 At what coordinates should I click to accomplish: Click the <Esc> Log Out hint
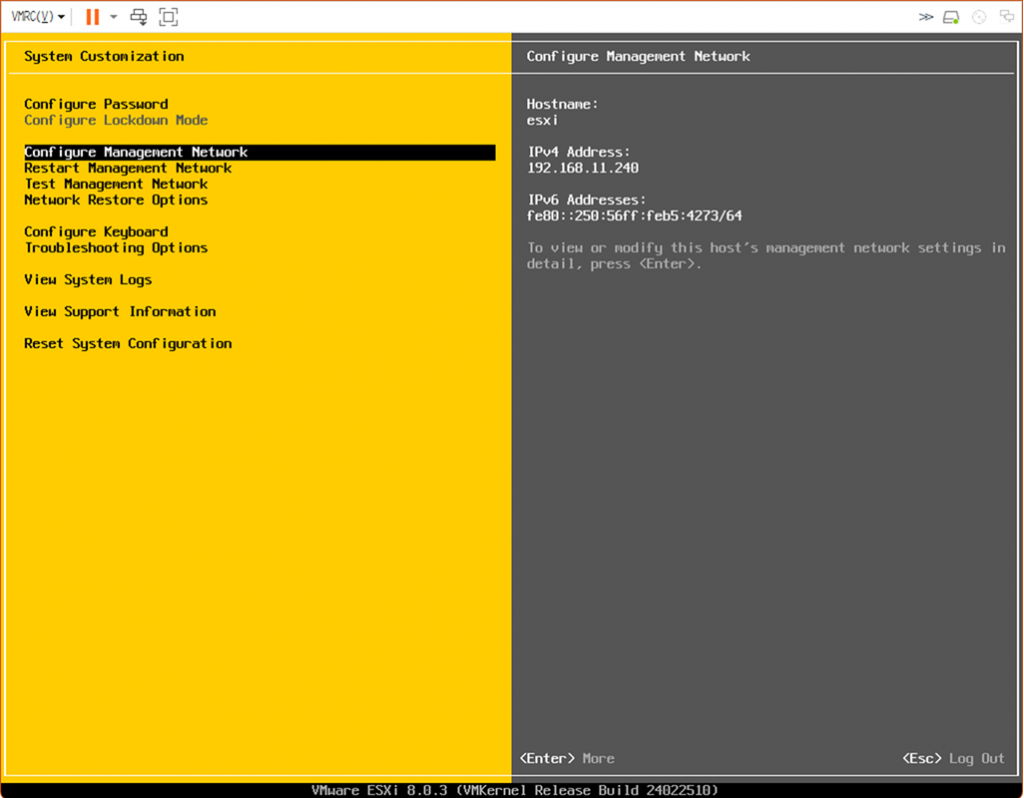click(x=953, y=758)
